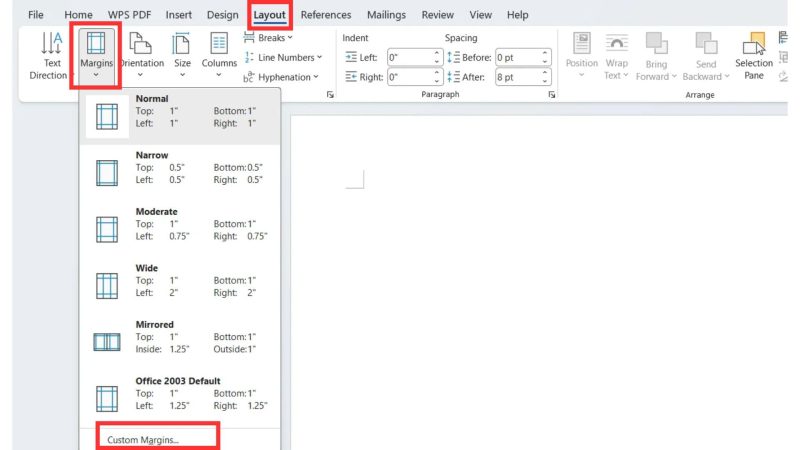Open the Text Direction tool
Screen dimensions: 800x450
(48, 56)
